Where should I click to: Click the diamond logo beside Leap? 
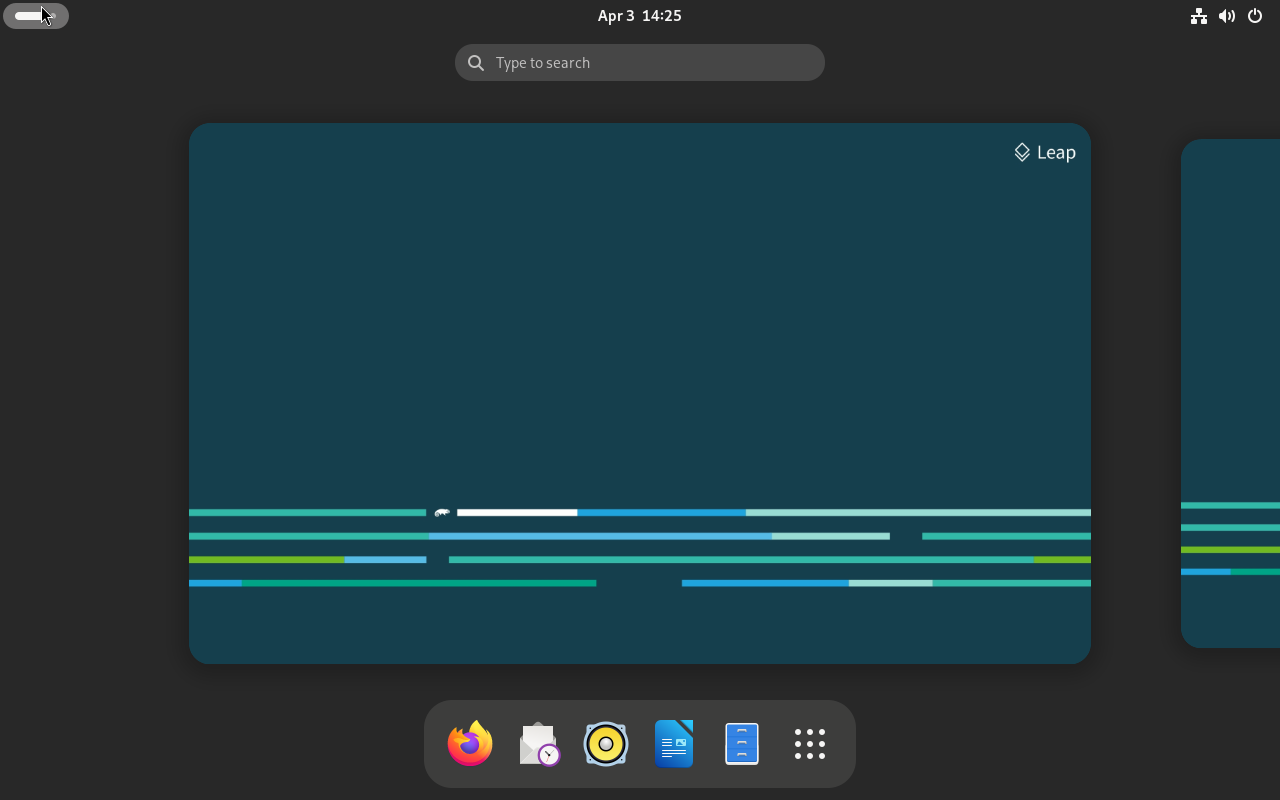pos(1022,152)
